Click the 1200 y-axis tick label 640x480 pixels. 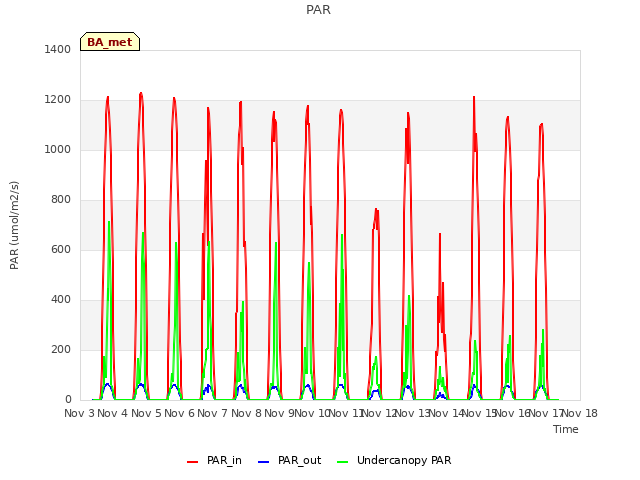(58, 100)
